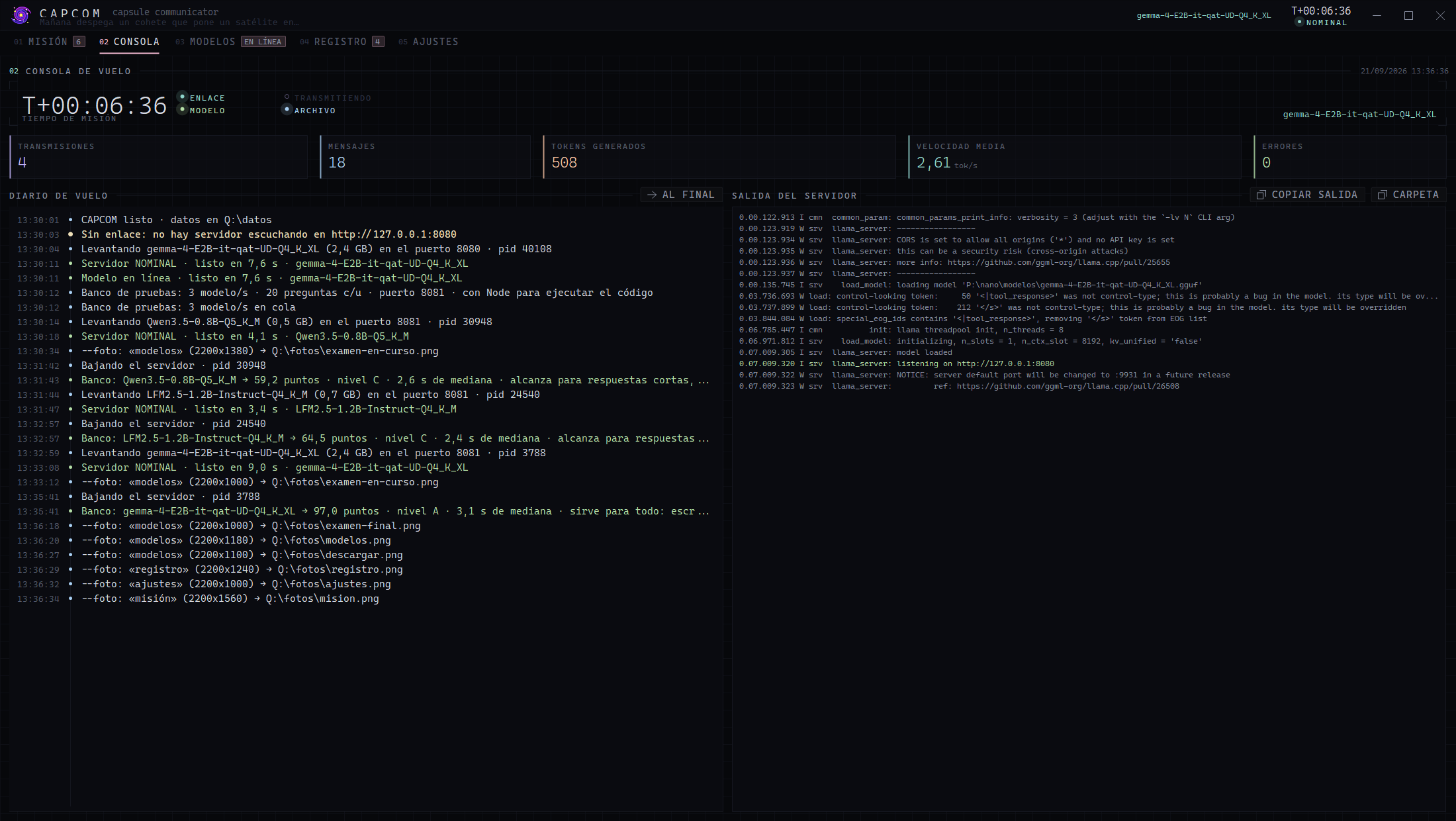Click the ERRORES value 0
This screenshot has width=1456, height=821.
(1266, 163)
